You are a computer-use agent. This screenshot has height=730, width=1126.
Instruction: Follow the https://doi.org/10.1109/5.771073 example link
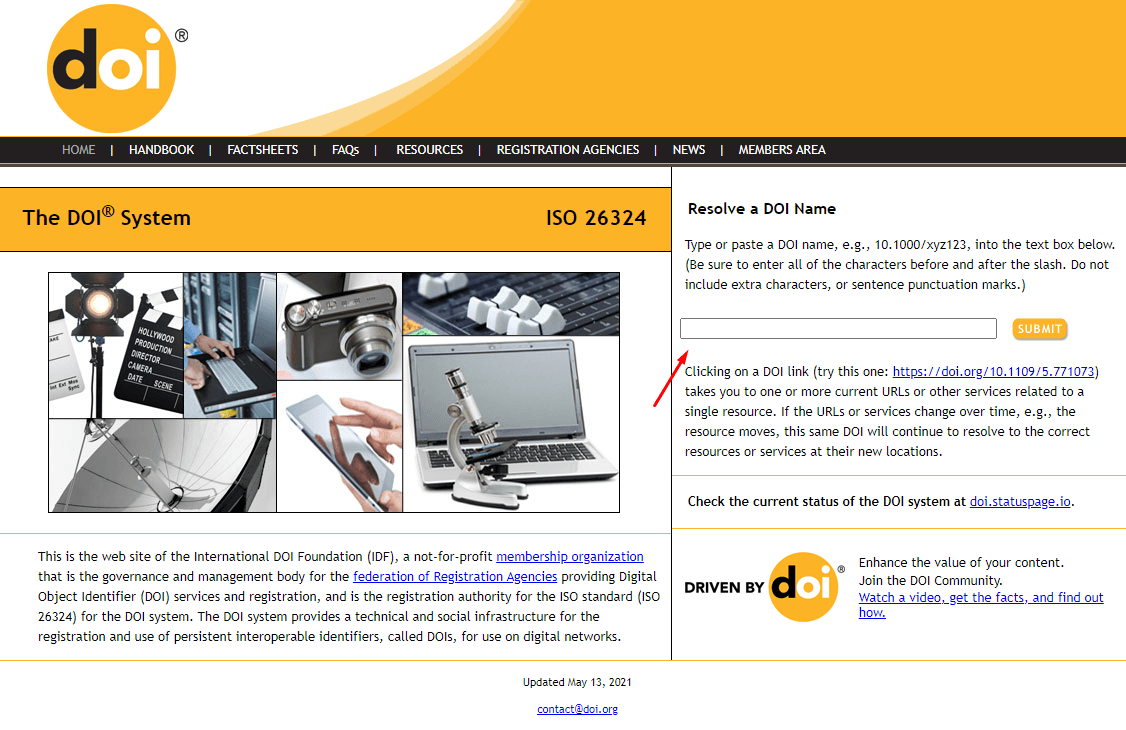(993, 372)
